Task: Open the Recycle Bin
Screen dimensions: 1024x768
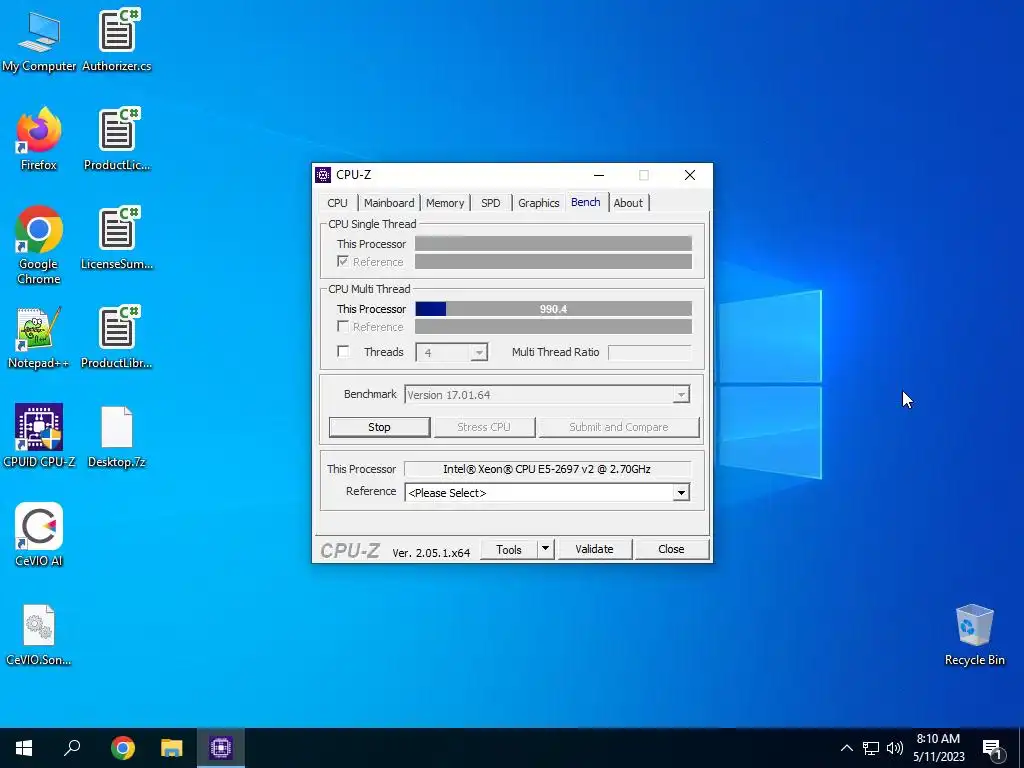Action: pyautogui.click(x=974, y=635)
